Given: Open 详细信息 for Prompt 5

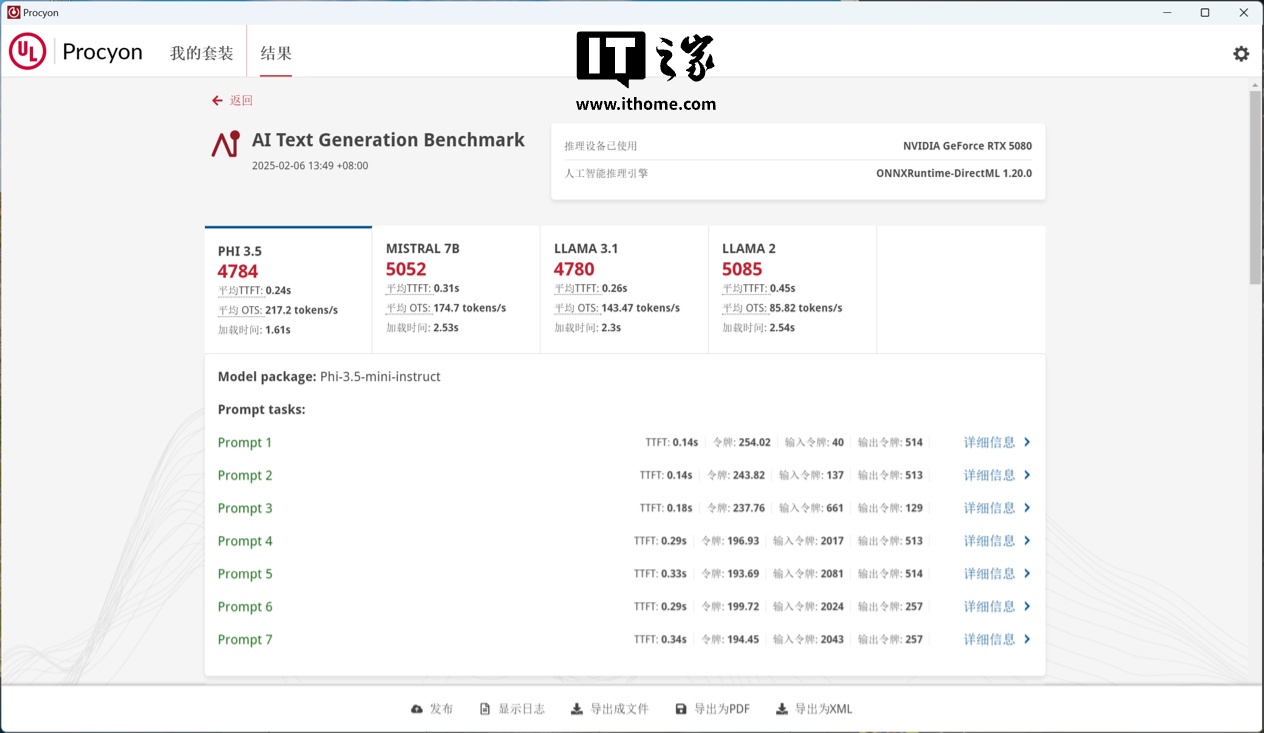Looking at the screenshot, I should (x=989, y=574).
